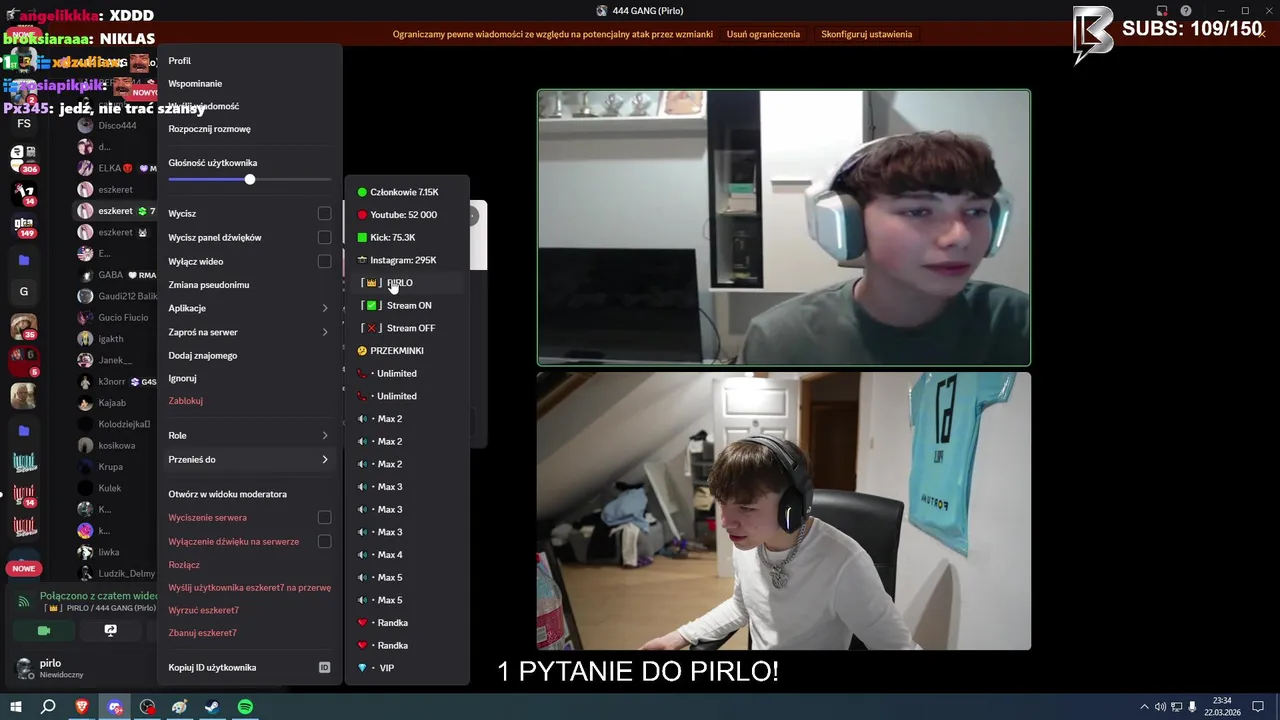
Task: Select Zablokuj option
Action: coord(249,401)
